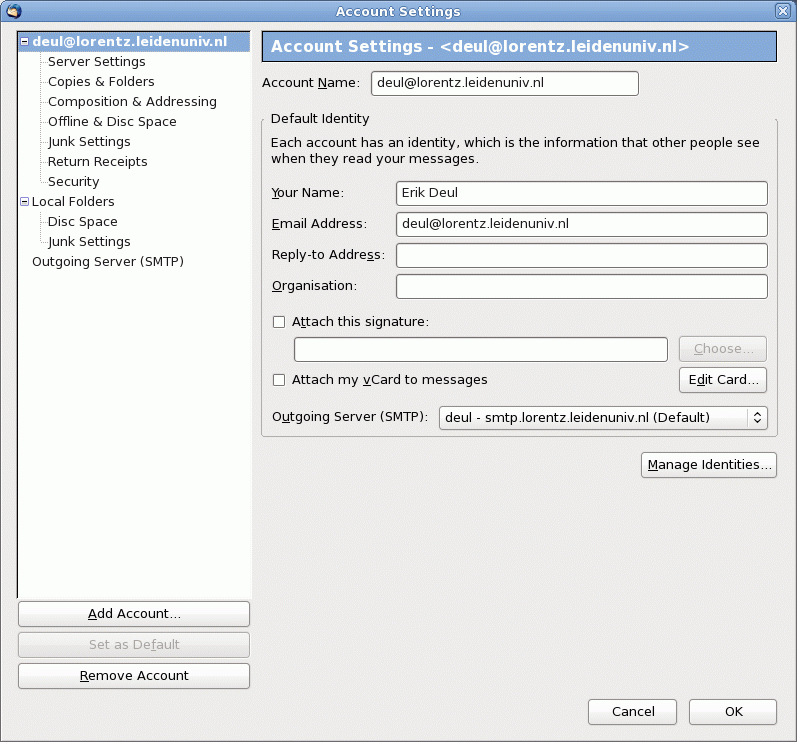Viewport: 797px width, 742px height.
Task: Go to Composition & Addressing settings
Action: tap(132, 102)
